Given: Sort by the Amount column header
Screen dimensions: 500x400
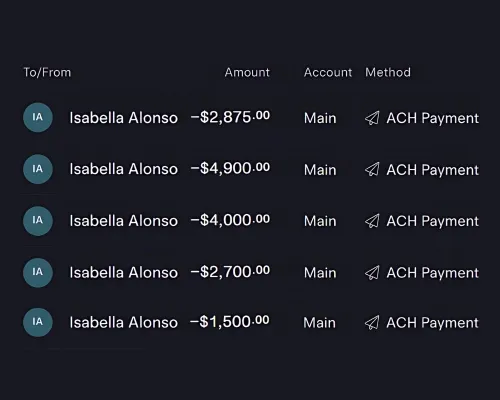Looking at the screenshot, I should coord(247,72).
